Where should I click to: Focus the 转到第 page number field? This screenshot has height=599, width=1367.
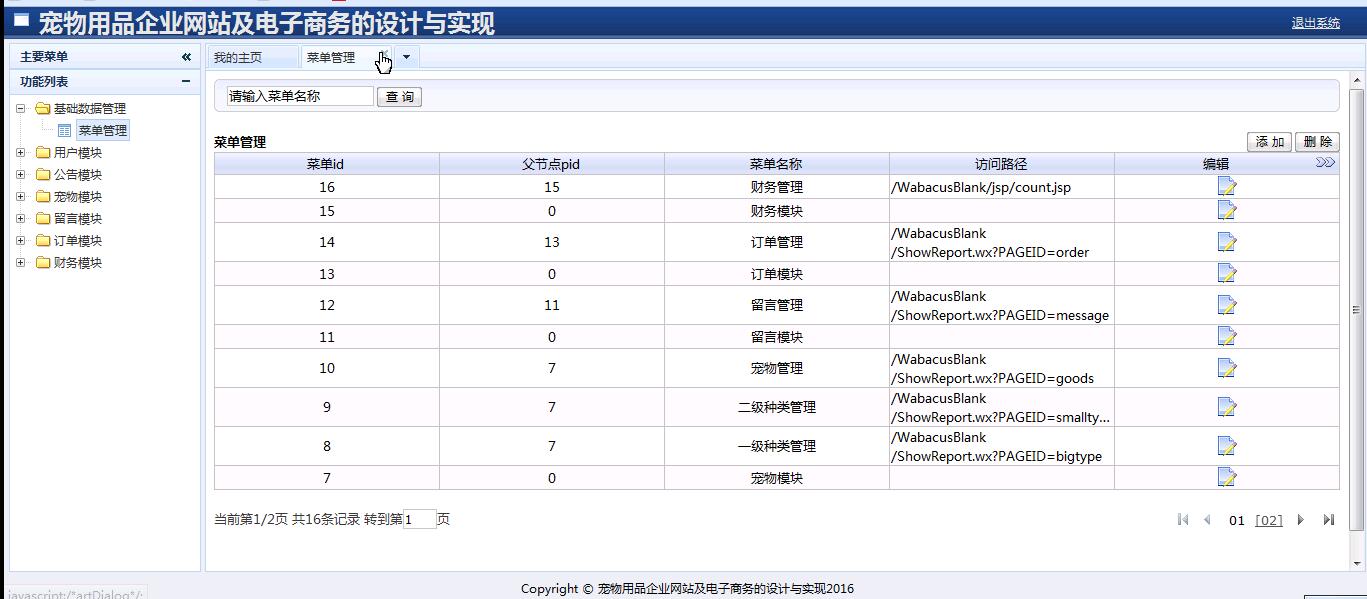pos(419,519)
